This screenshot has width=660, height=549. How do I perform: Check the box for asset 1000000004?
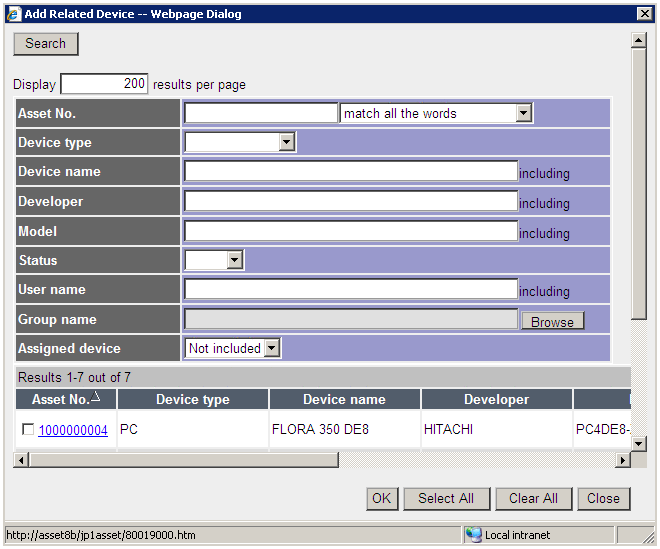tap(28, 430)
